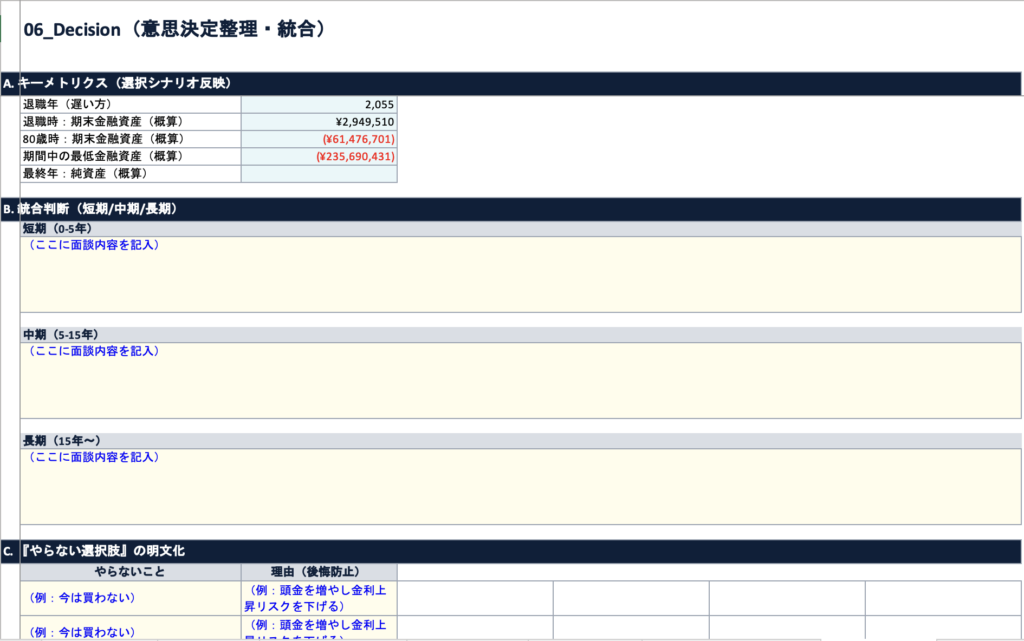Viewport: 1024px width, 641px height.
Task: Click the red (¥61,476,701) value cell
Action: 319,139
